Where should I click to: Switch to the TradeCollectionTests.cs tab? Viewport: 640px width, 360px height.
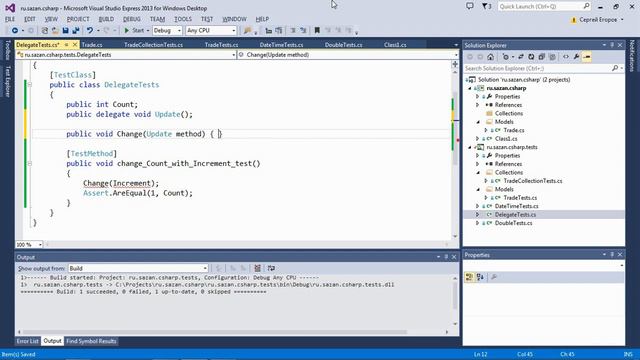coord(153,45)
